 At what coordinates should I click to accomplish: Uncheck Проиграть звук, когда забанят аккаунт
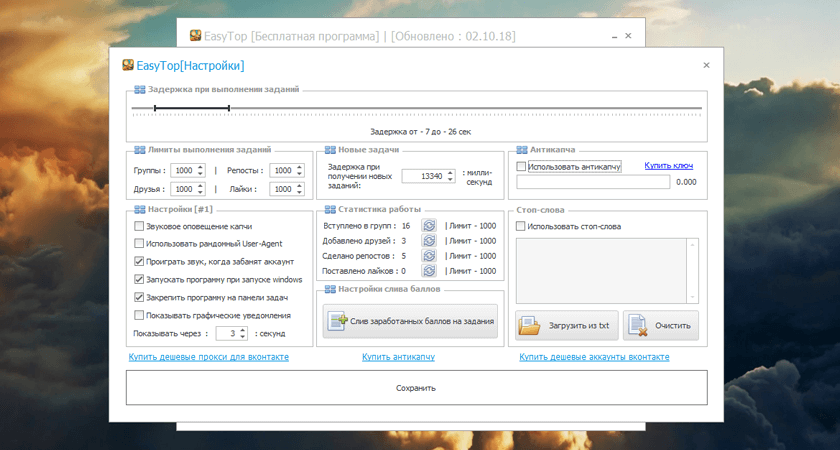click(139, 262)
